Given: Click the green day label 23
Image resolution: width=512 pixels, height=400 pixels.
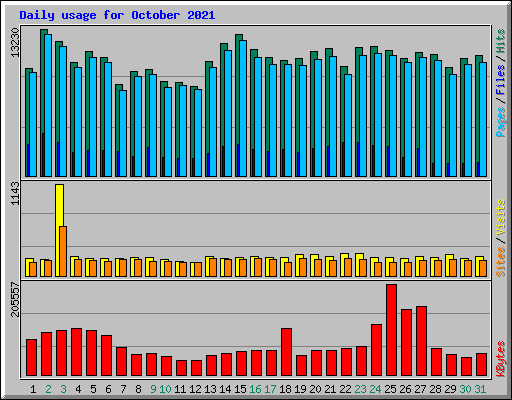Looking at the screenshot, I should tap(360, 389).
